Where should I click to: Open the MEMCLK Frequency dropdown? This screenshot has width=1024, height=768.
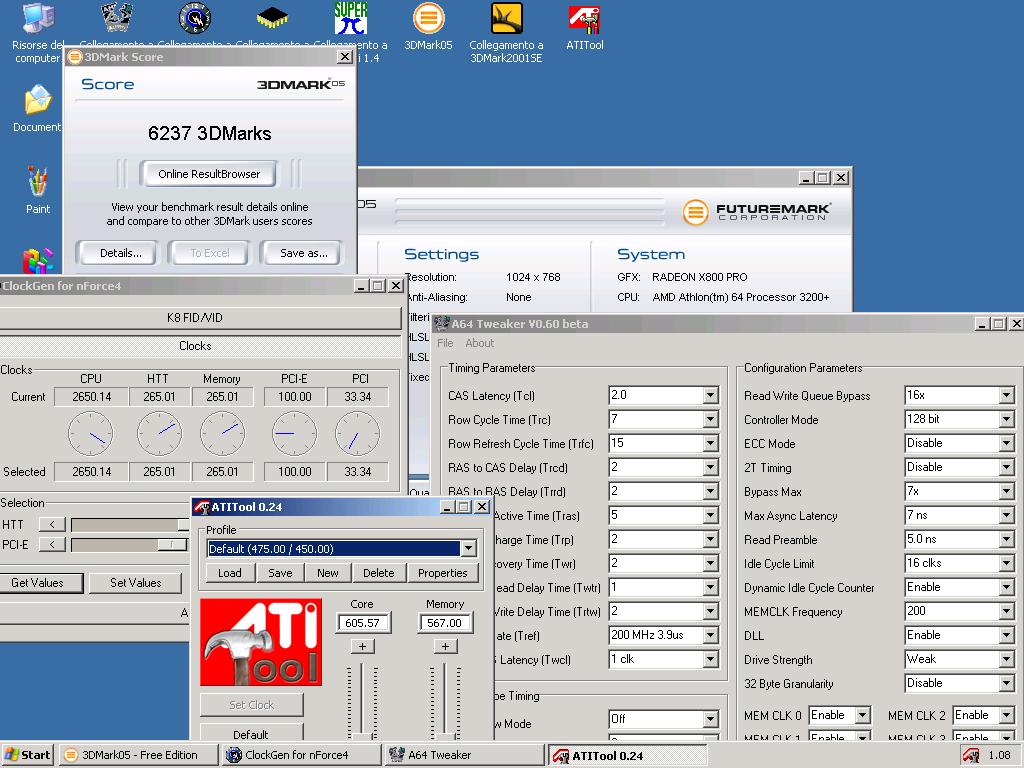click(x=1006, y=611)
